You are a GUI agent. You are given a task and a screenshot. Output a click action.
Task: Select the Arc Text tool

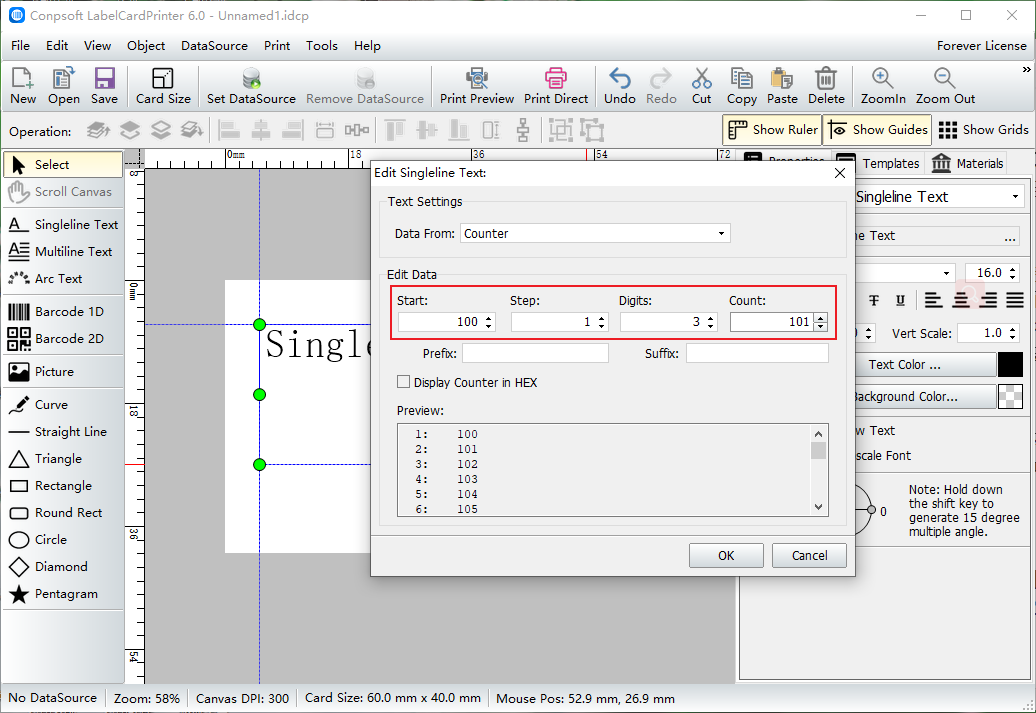[63, 279]
